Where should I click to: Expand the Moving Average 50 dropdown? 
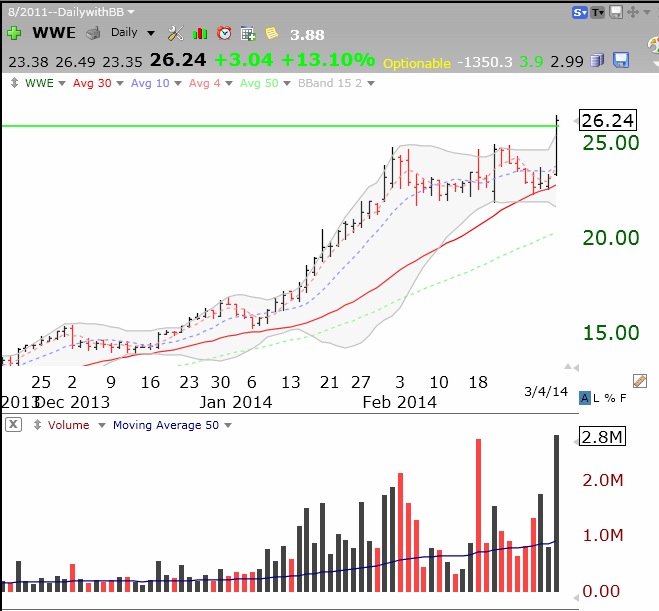(x=228, y=425)
